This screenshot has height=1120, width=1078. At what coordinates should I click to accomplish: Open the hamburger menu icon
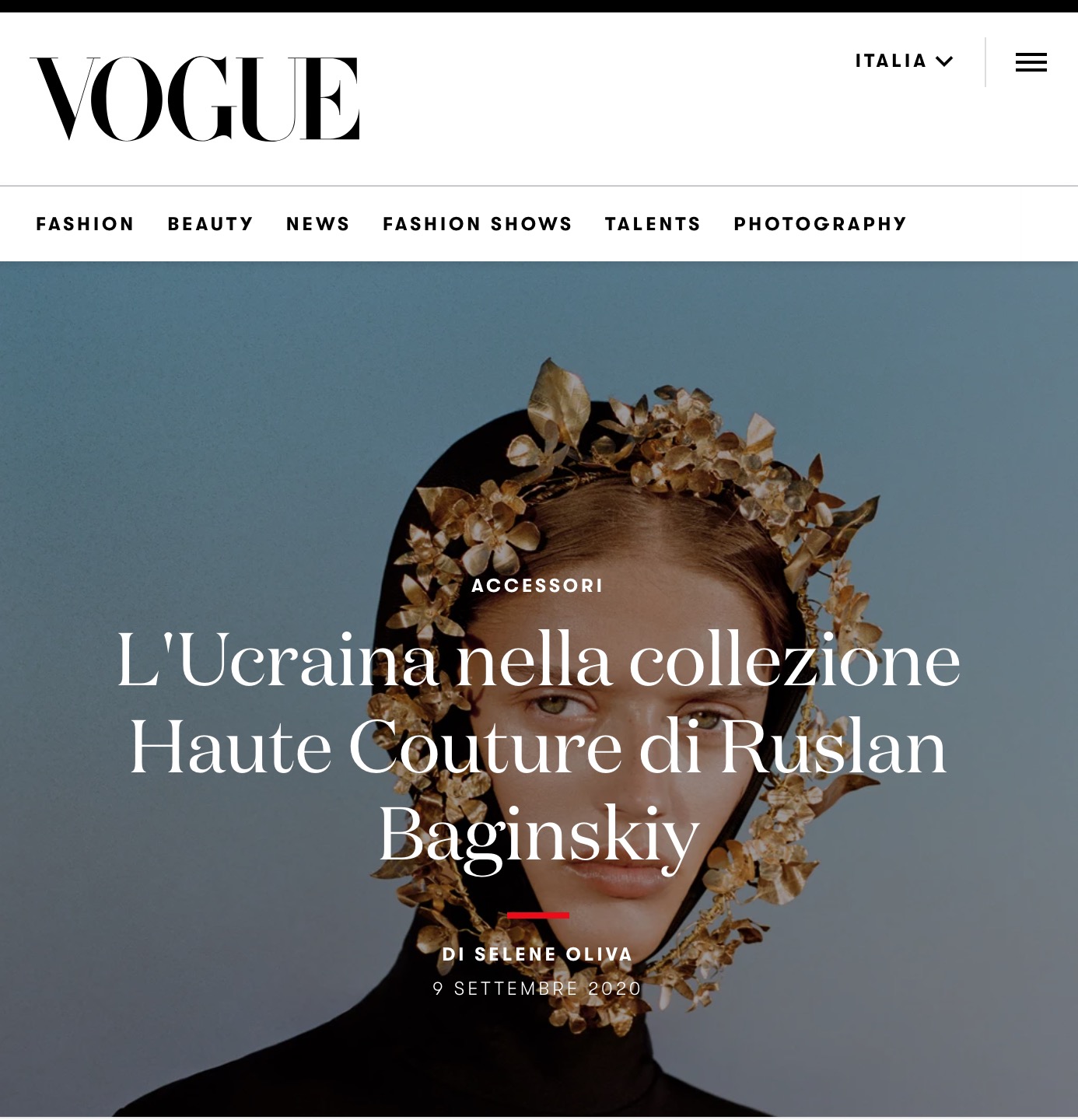pos(1031,62)
